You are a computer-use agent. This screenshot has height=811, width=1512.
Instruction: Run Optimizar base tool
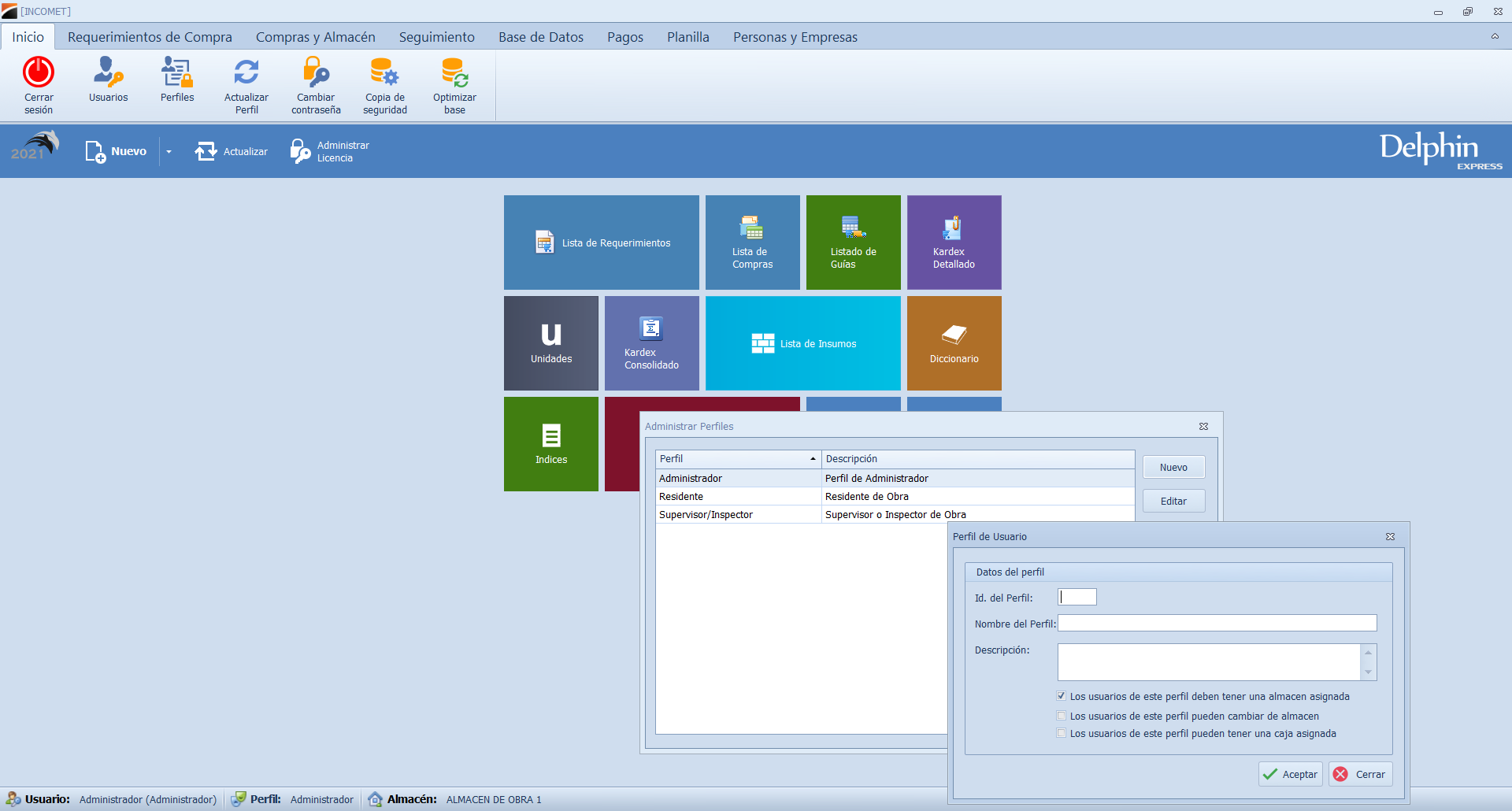click(x=454, y=72)
